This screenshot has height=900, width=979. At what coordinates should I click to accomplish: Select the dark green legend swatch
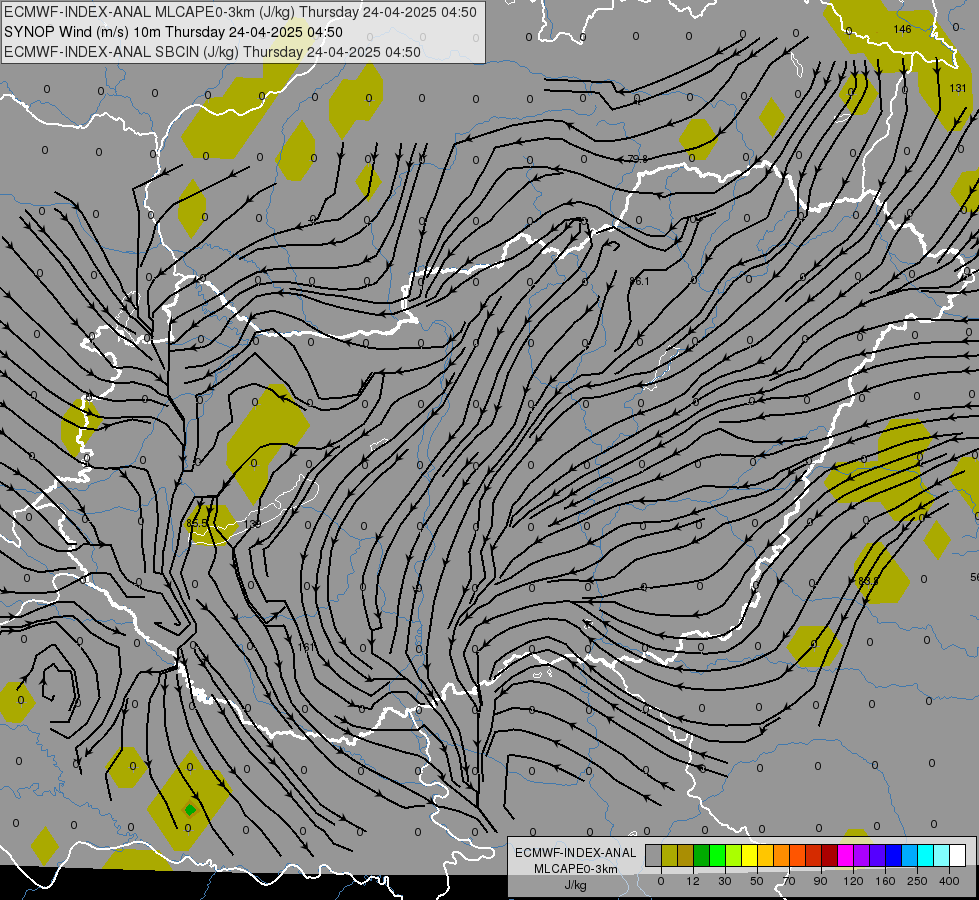(x=702, y=855)
